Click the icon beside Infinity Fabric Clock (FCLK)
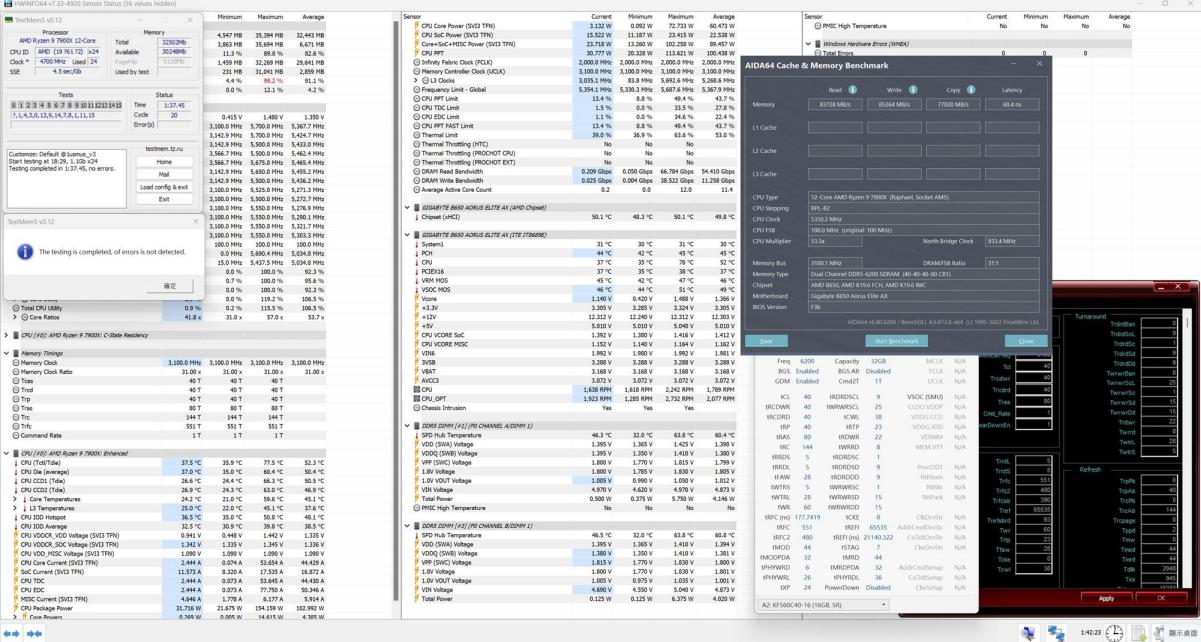Image resolution: width=1201 pixels, height=642 pixels. click(417, 62)
